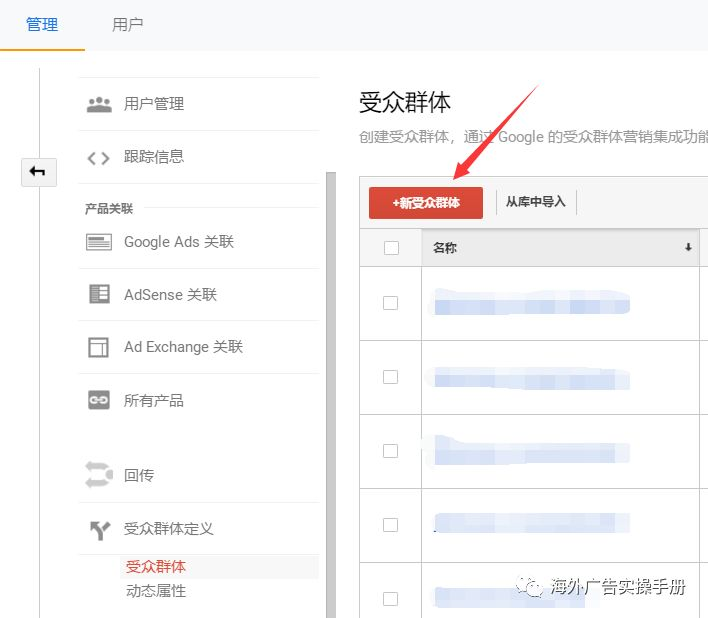Toggle the select-all checkbox in table header
Screen dimensions: 708x618
pyautogui.click(x=391, y=248)
